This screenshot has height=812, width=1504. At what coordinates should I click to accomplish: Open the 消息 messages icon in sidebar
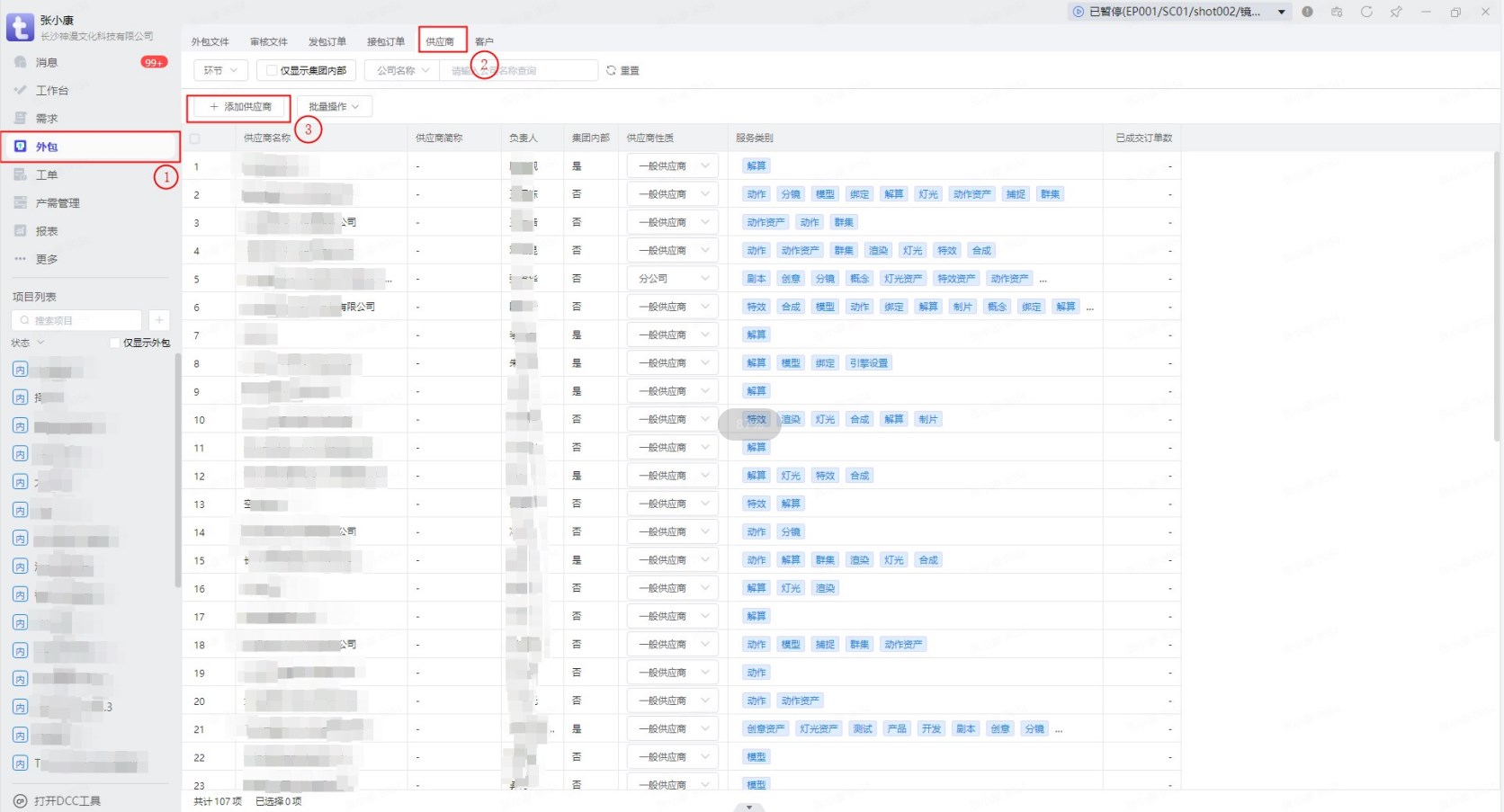(x=21, y=62)
